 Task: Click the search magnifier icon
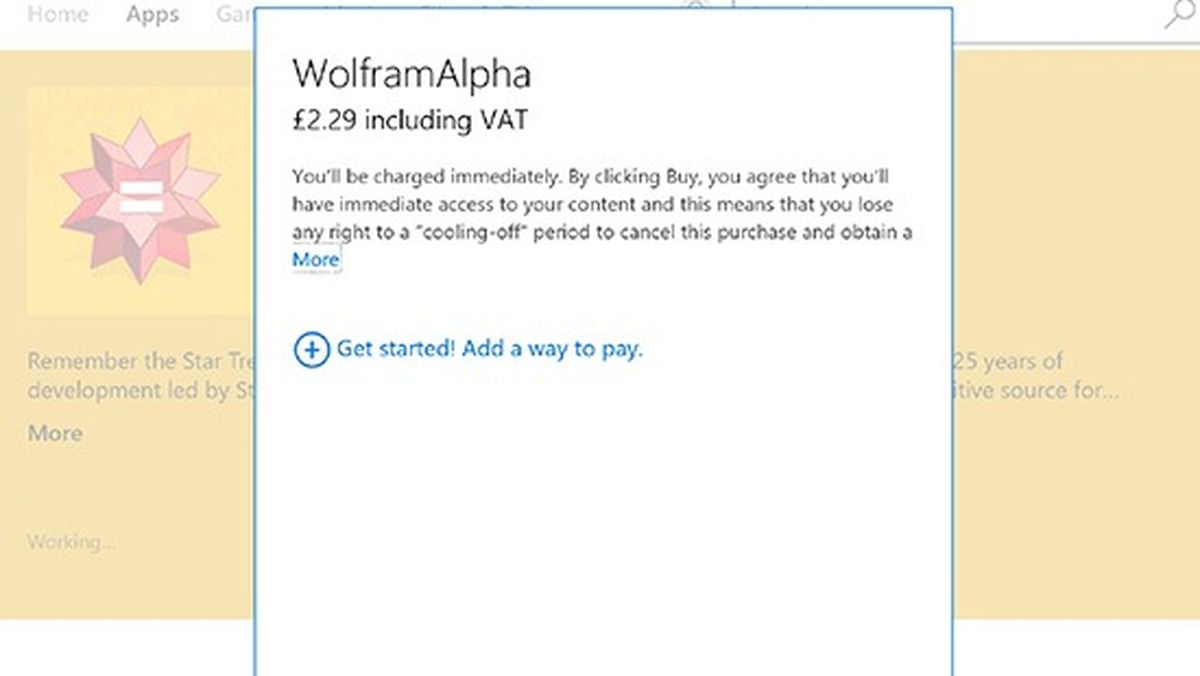[1181, 15]
